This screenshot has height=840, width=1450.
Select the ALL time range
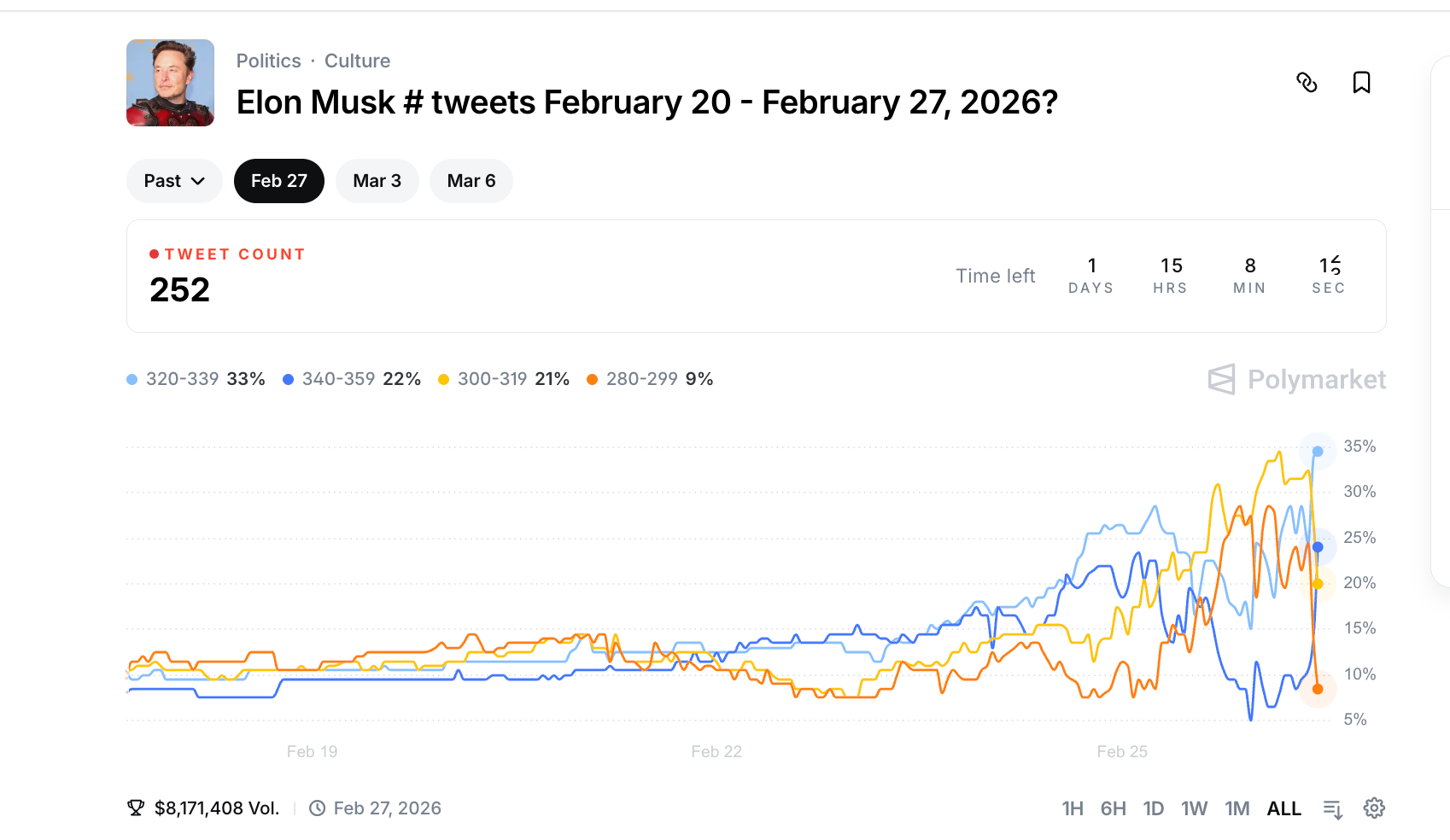tap(1283, 808)
